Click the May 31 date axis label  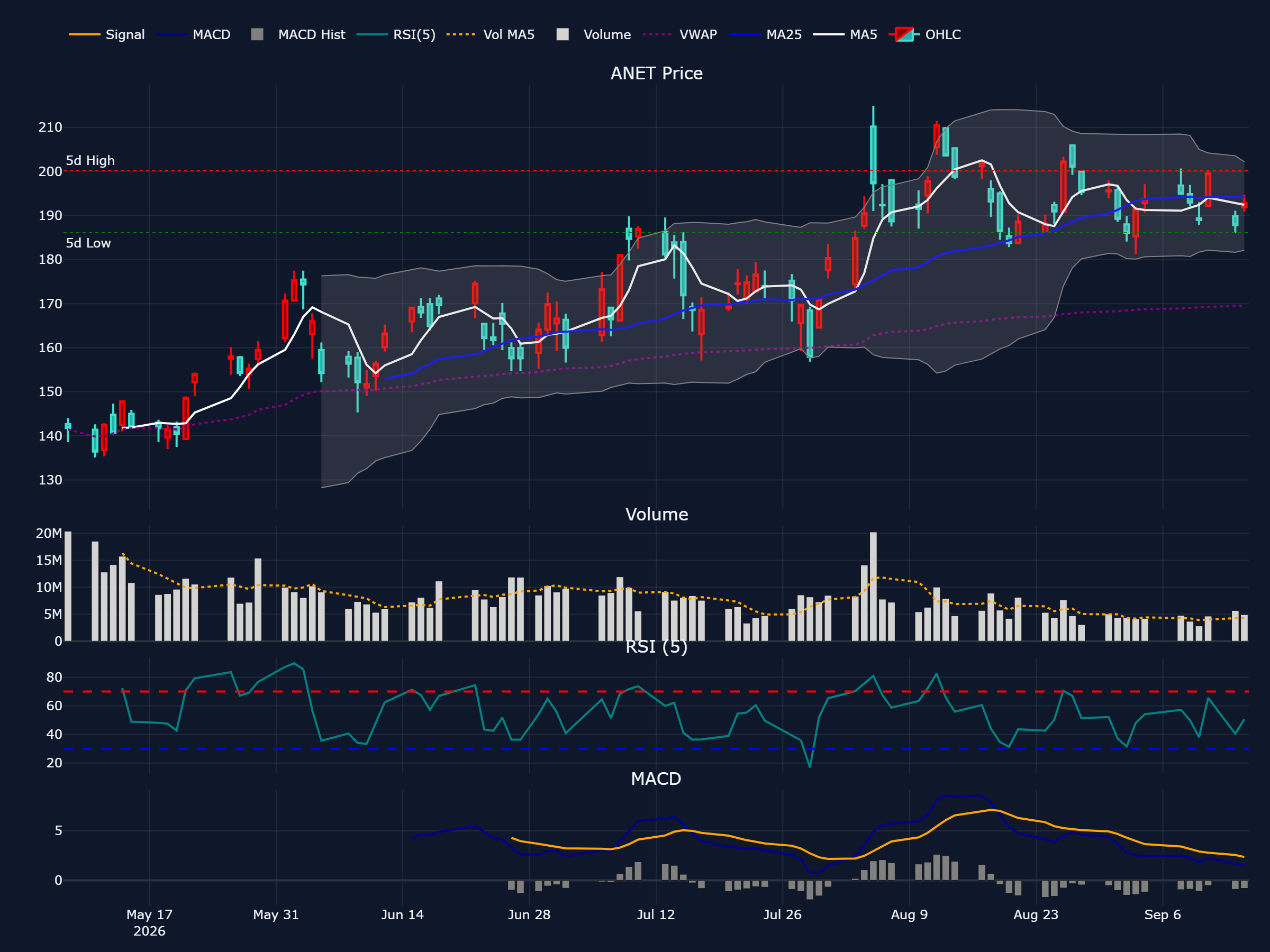(x=276, y=914)
